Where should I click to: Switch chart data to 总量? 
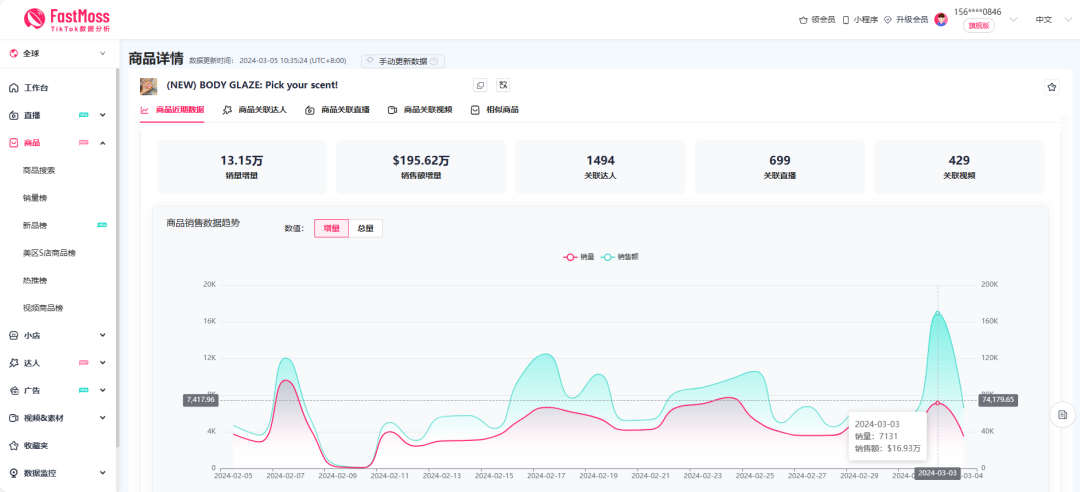tap(365, 228)
